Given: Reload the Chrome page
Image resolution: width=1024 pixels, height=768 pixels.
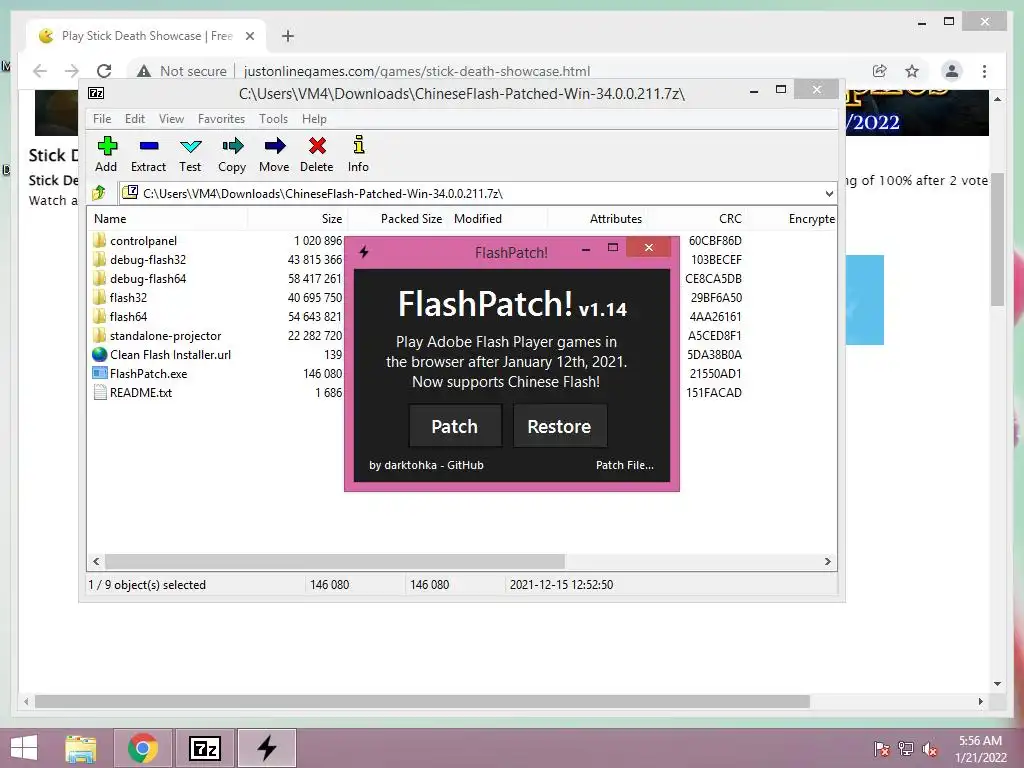Looking at the screenshot, I should tap(104, 71).
